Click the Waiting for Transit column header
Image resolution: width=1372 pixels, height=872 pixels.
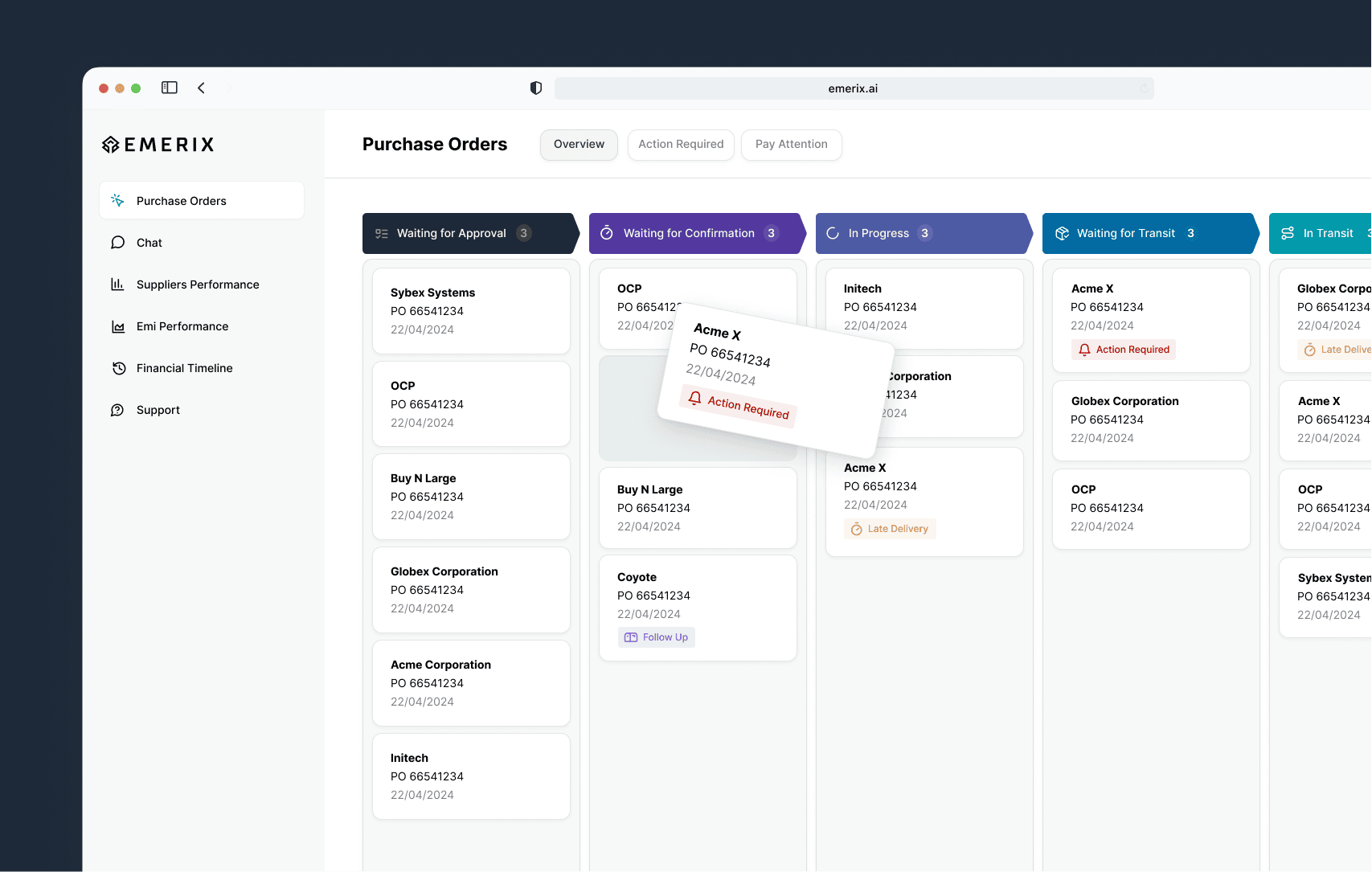(x=1150, y=233)
